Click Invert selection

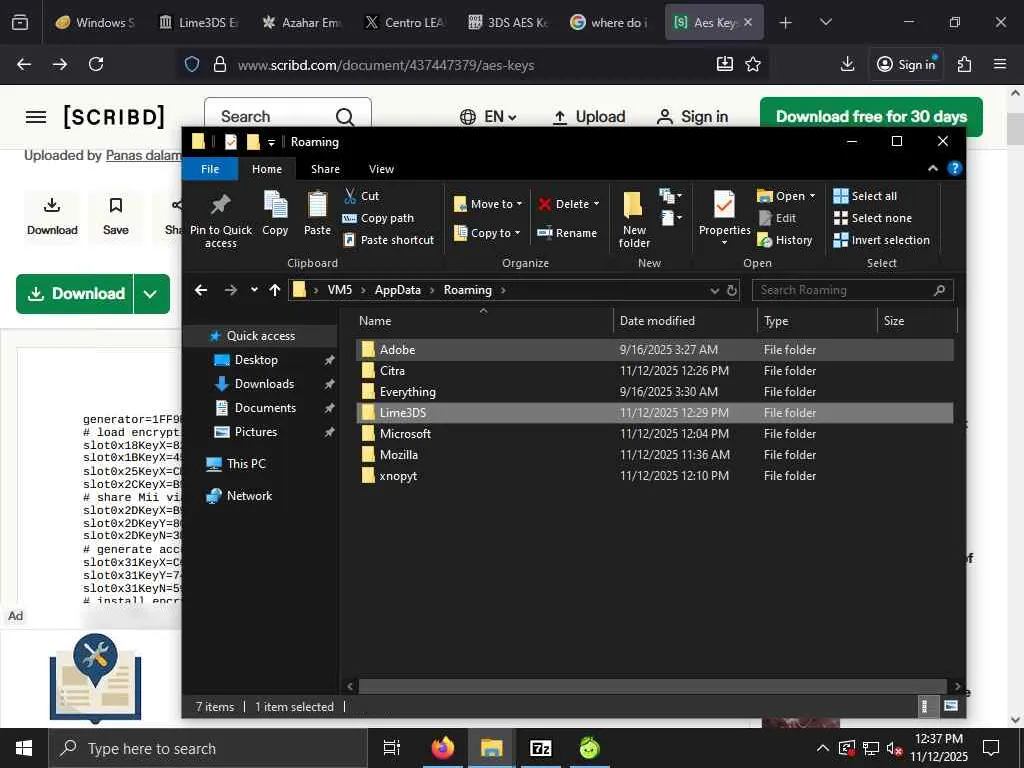pyautogui.click(x=882, y=240)
